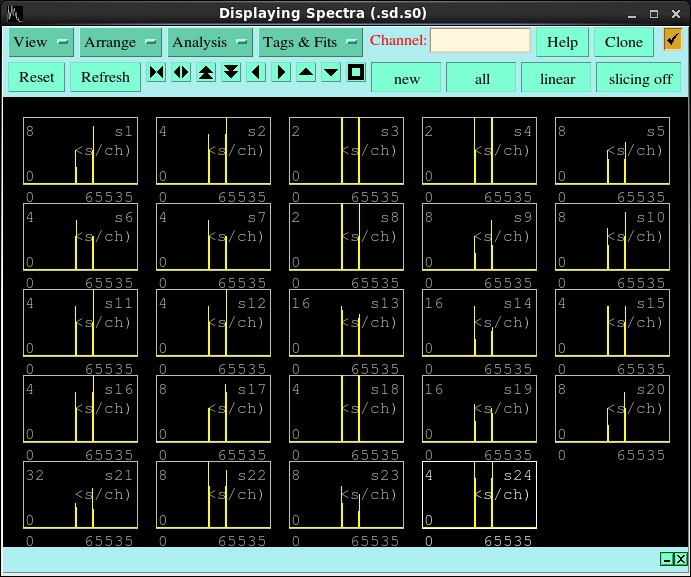Image resolution: width=691 pixels, height=577 pixels.
Task: Select the s21 spectrum plot
Action: (81, 495)
